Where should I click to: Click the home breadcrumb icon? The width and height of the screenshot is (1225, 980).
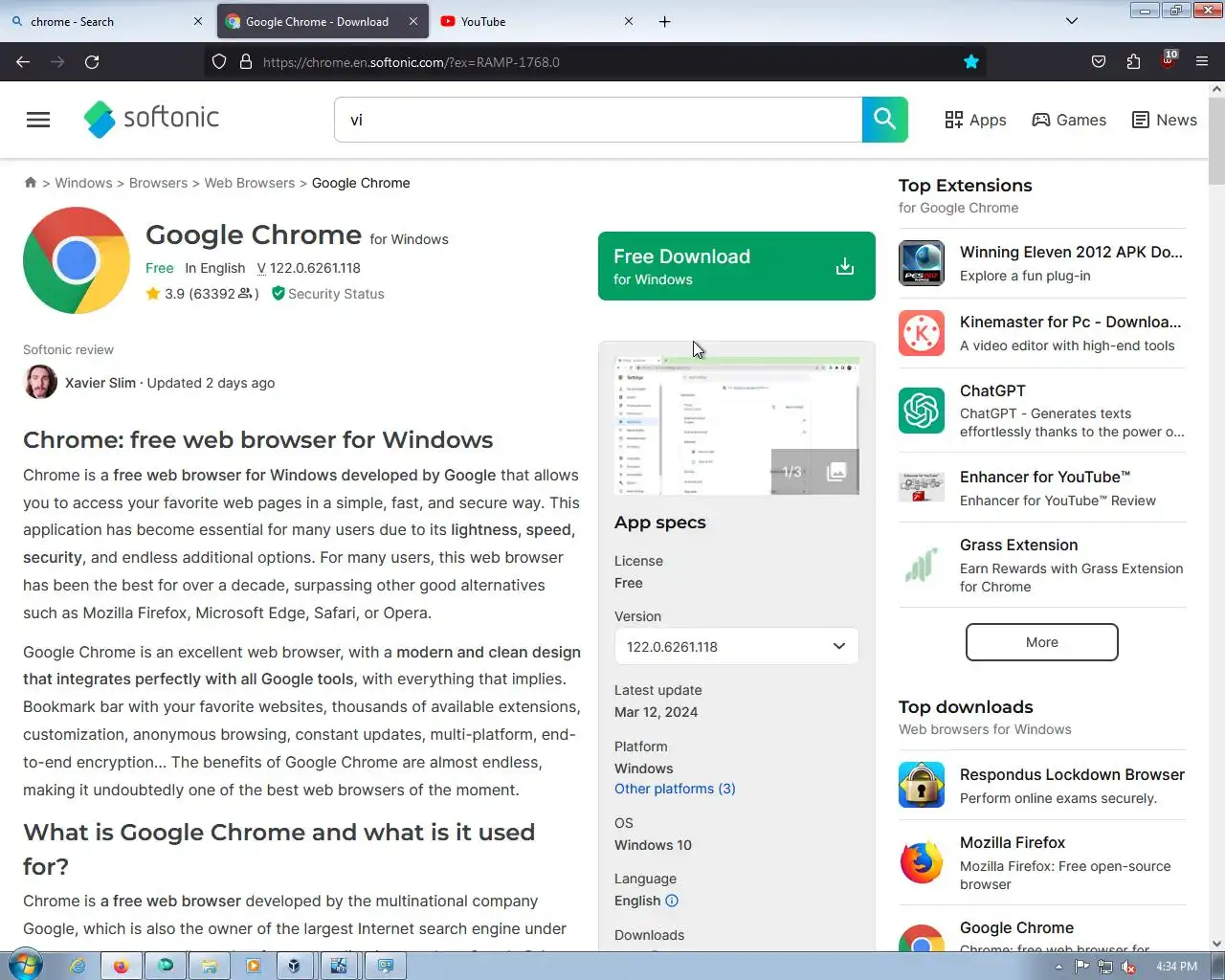pyautogui.click(x=31, y=183)
